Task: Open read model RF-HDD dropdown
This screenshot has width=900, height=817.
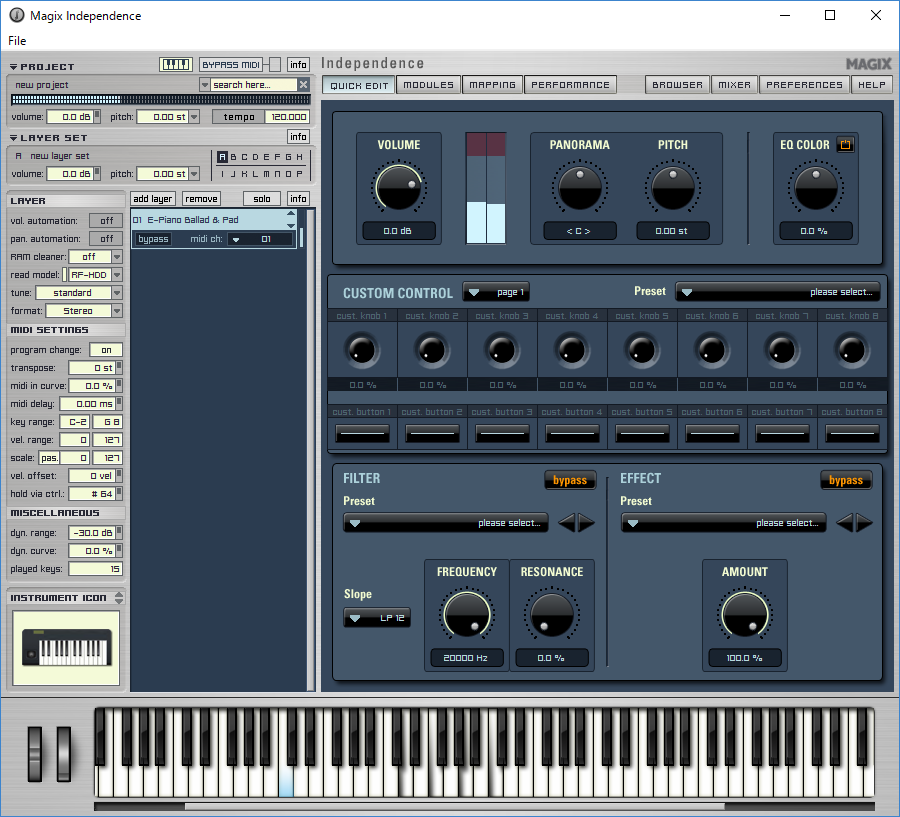Action: (x=117, y=274)
